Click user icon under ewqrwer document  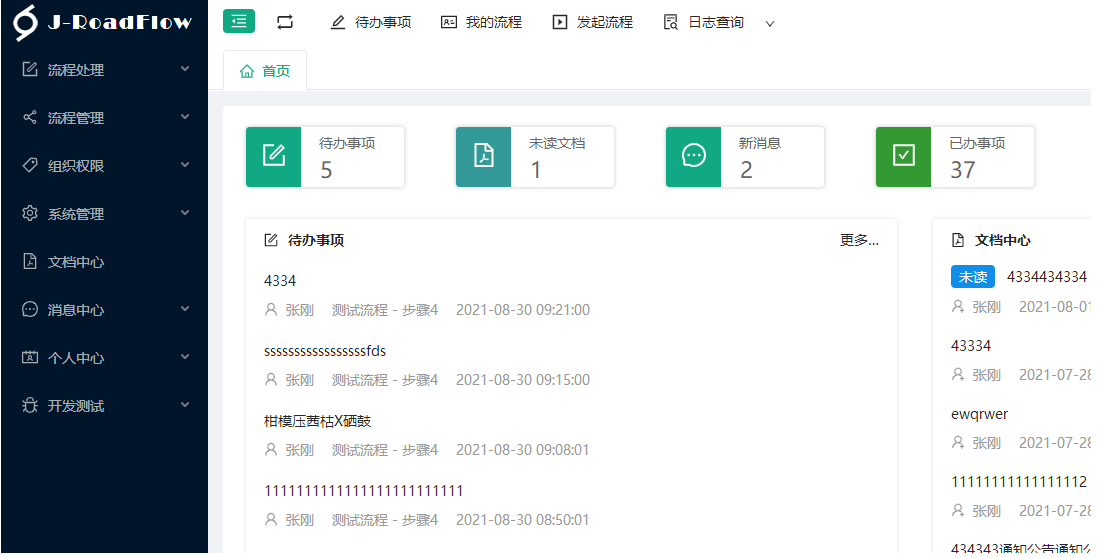coord(958,443)
